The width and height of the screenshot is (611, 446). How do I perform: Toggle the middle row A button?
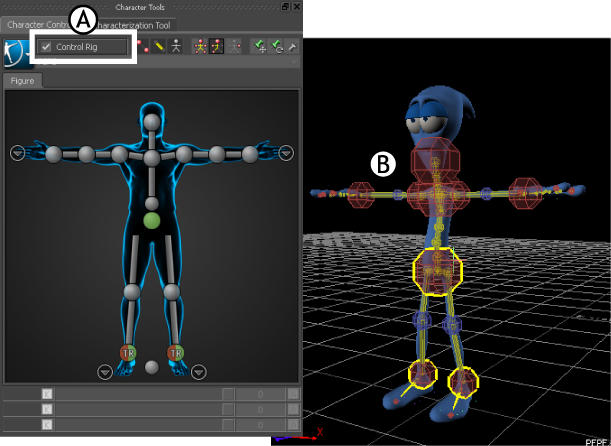point(293,409)
